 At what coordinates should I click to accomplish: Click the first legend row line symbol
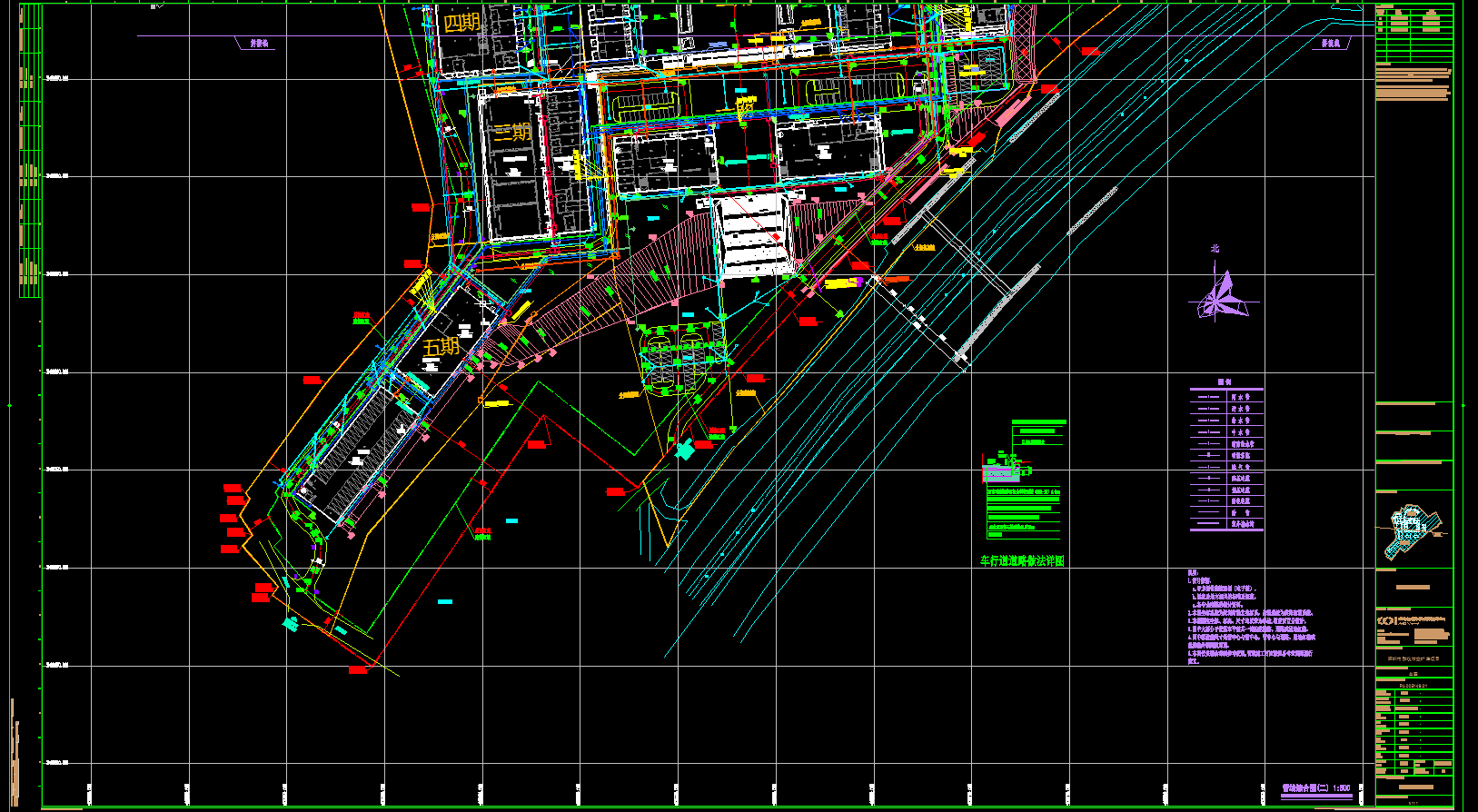click(1208, 397)
